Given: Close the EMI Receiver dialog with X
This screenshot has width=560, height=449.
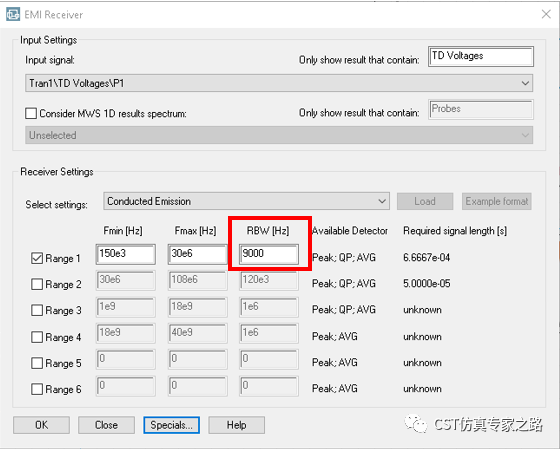Looking at the screenshot, I should coord(546,14).
